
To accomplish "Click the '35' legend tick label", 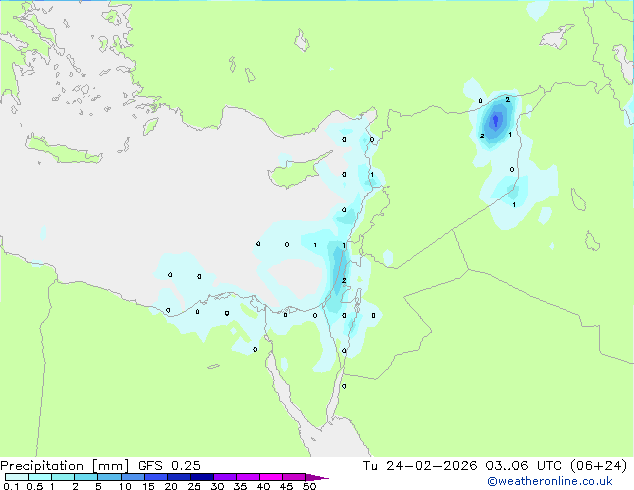I will (x=240, y=486).
